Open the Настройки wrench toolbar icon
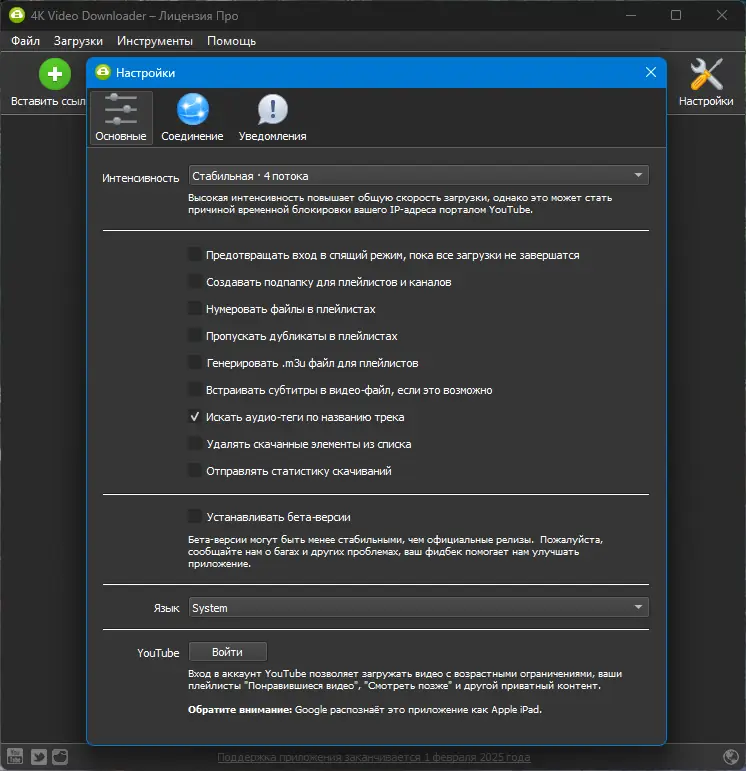 [x=706, y=74]
